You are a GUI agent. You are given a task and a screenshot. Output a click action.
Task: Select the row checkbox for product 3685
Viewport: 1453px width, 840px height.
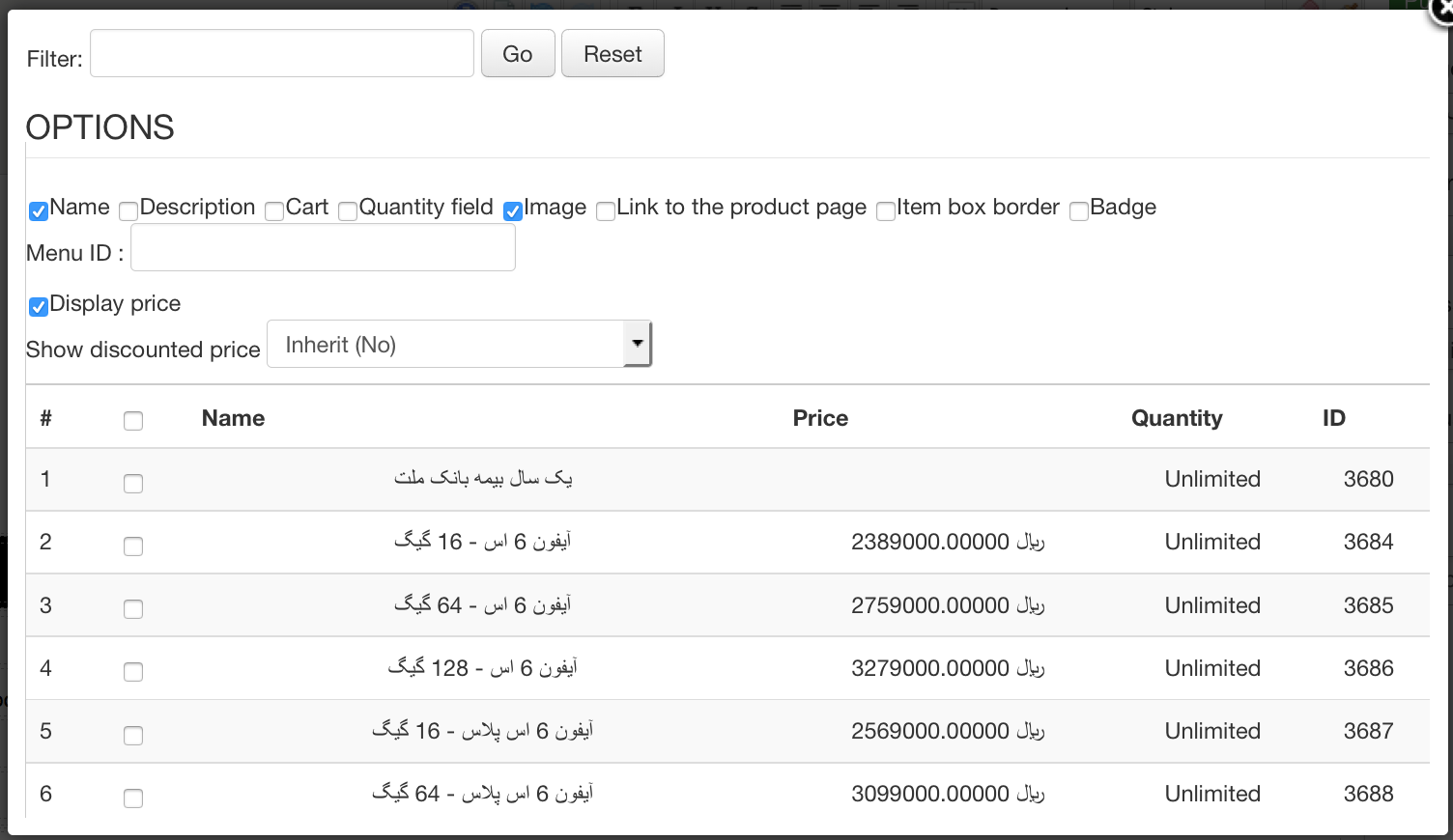133,609
